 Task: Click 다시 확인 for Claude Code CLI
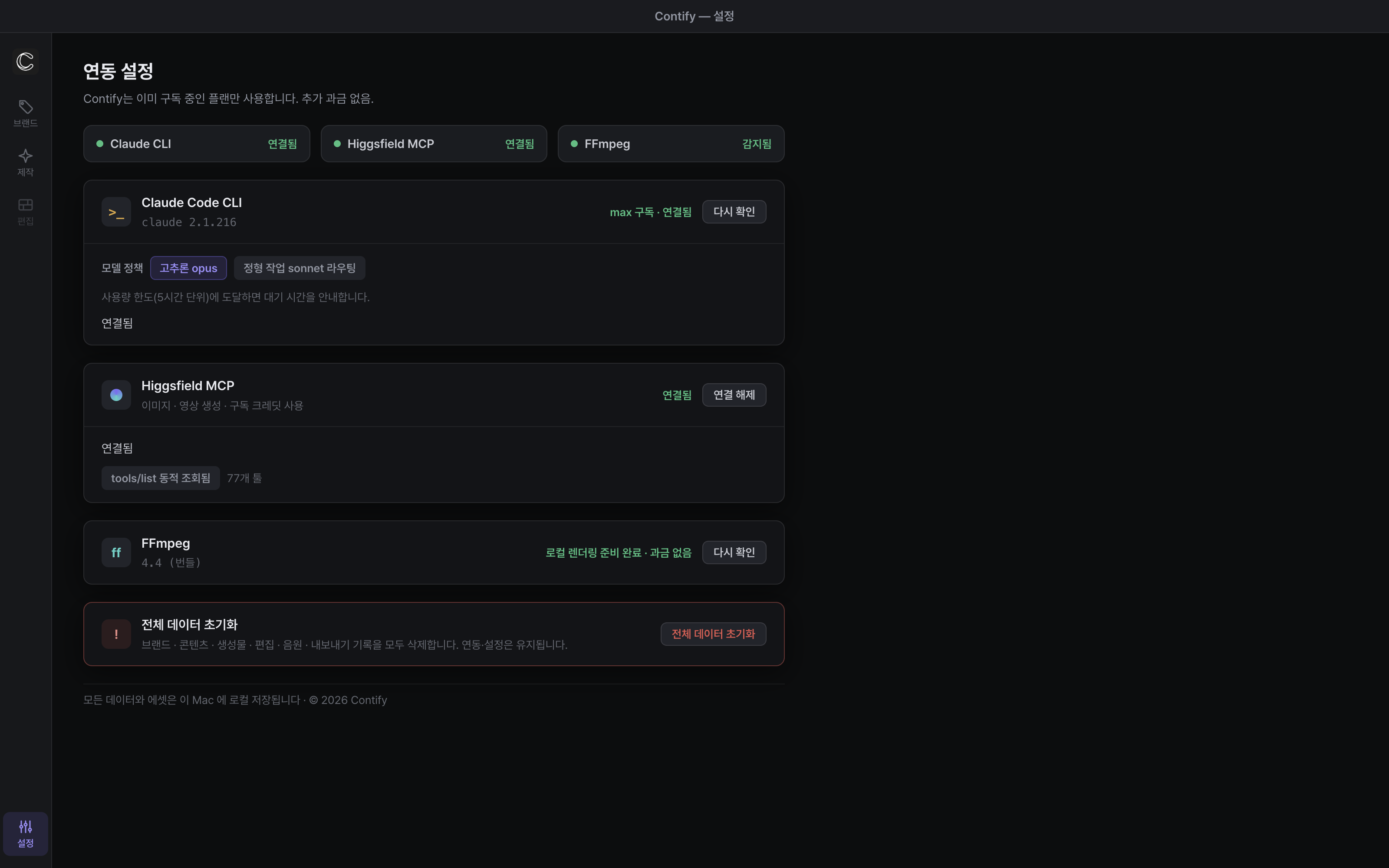coord(734,212)
